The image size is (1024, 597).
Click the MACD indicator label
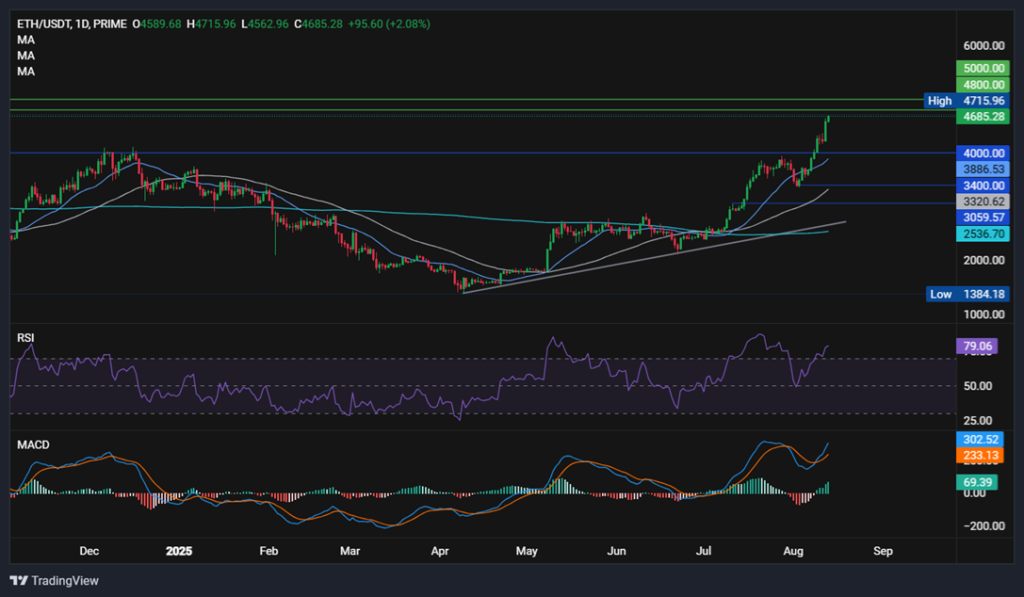(33, 445)
